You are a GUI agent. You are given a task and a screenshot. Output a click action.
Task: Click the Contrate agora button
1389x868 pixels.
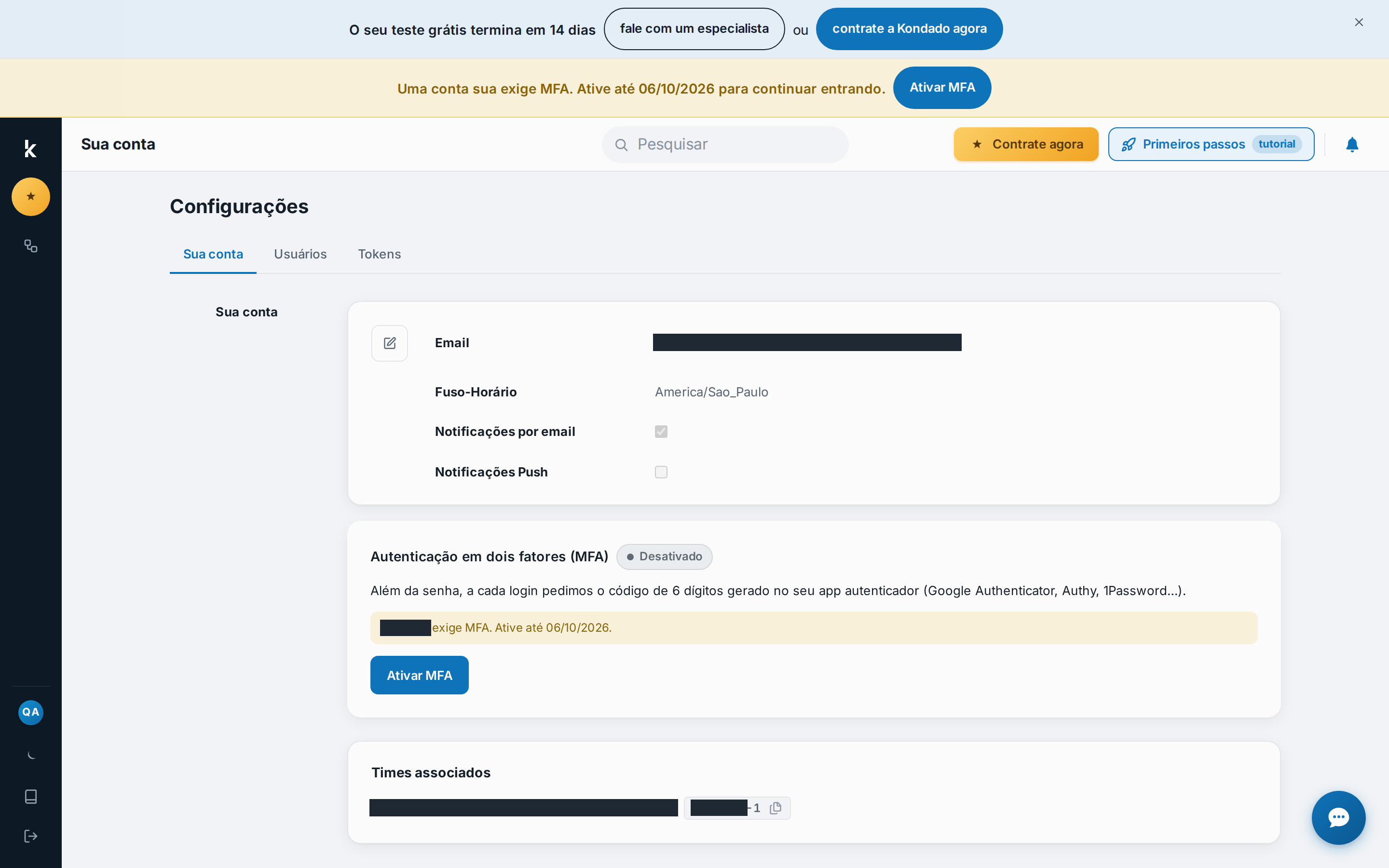tap(1026, 144)
